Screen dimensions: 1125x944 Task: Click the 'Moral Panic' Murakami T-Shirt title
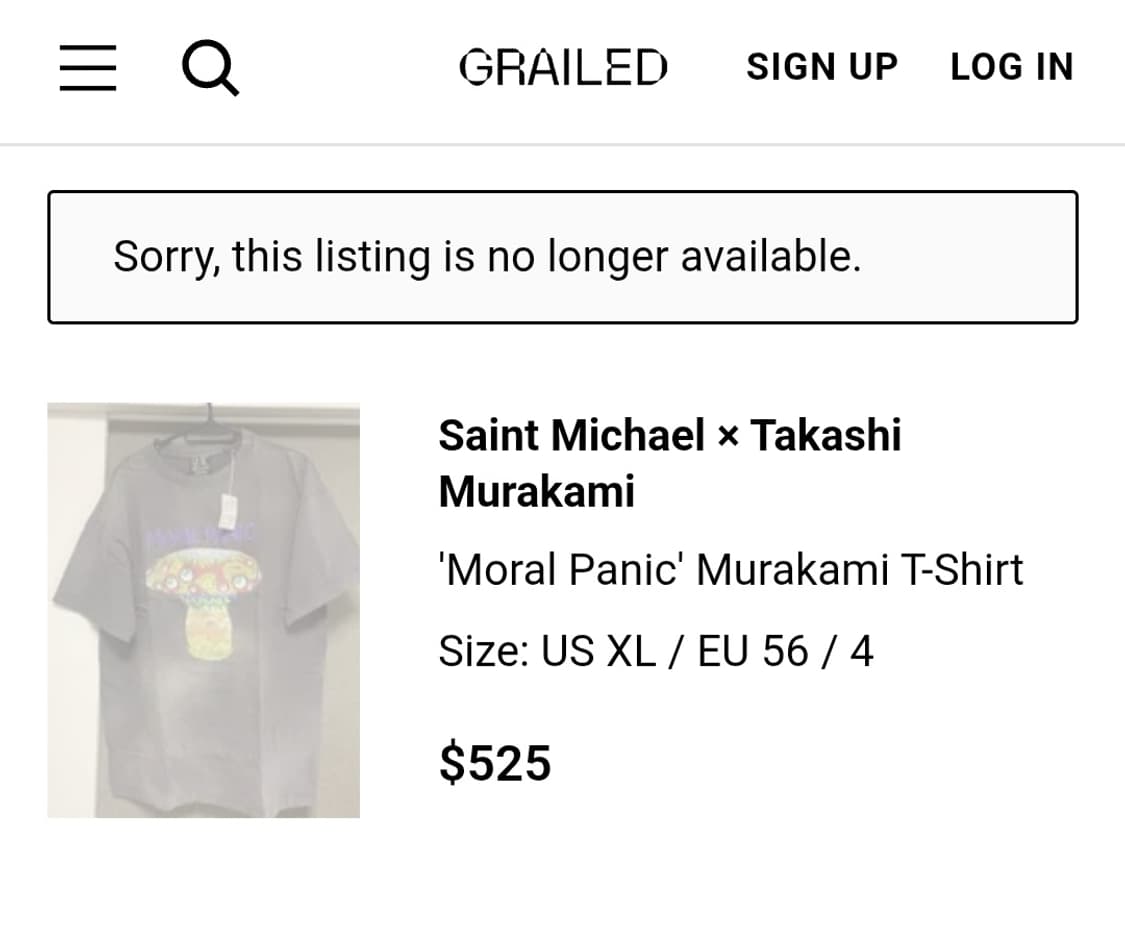pos(730,570)
